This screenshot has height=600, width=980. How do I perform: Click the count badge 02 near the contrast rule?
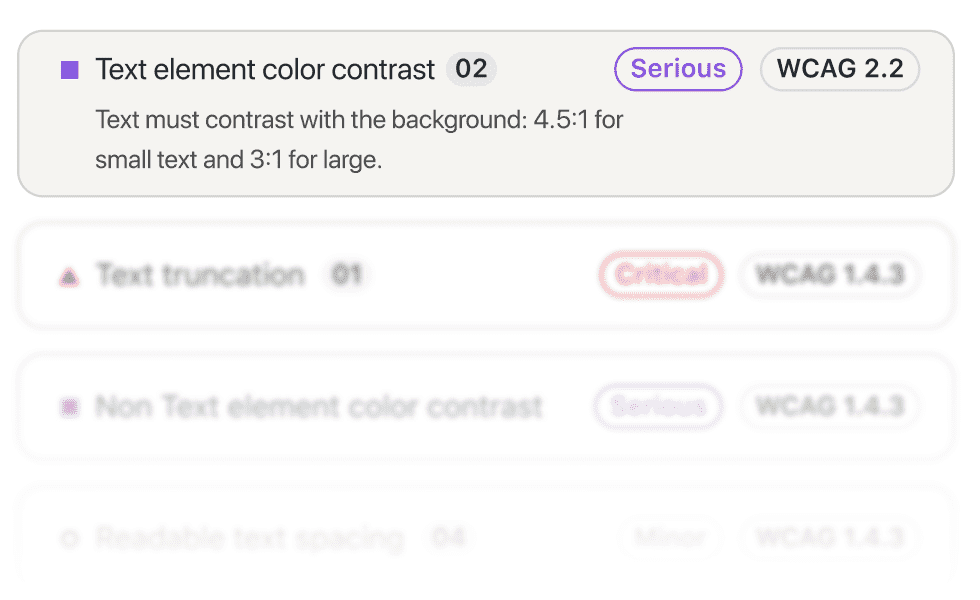pyautogui.click(x=470, y=69)
